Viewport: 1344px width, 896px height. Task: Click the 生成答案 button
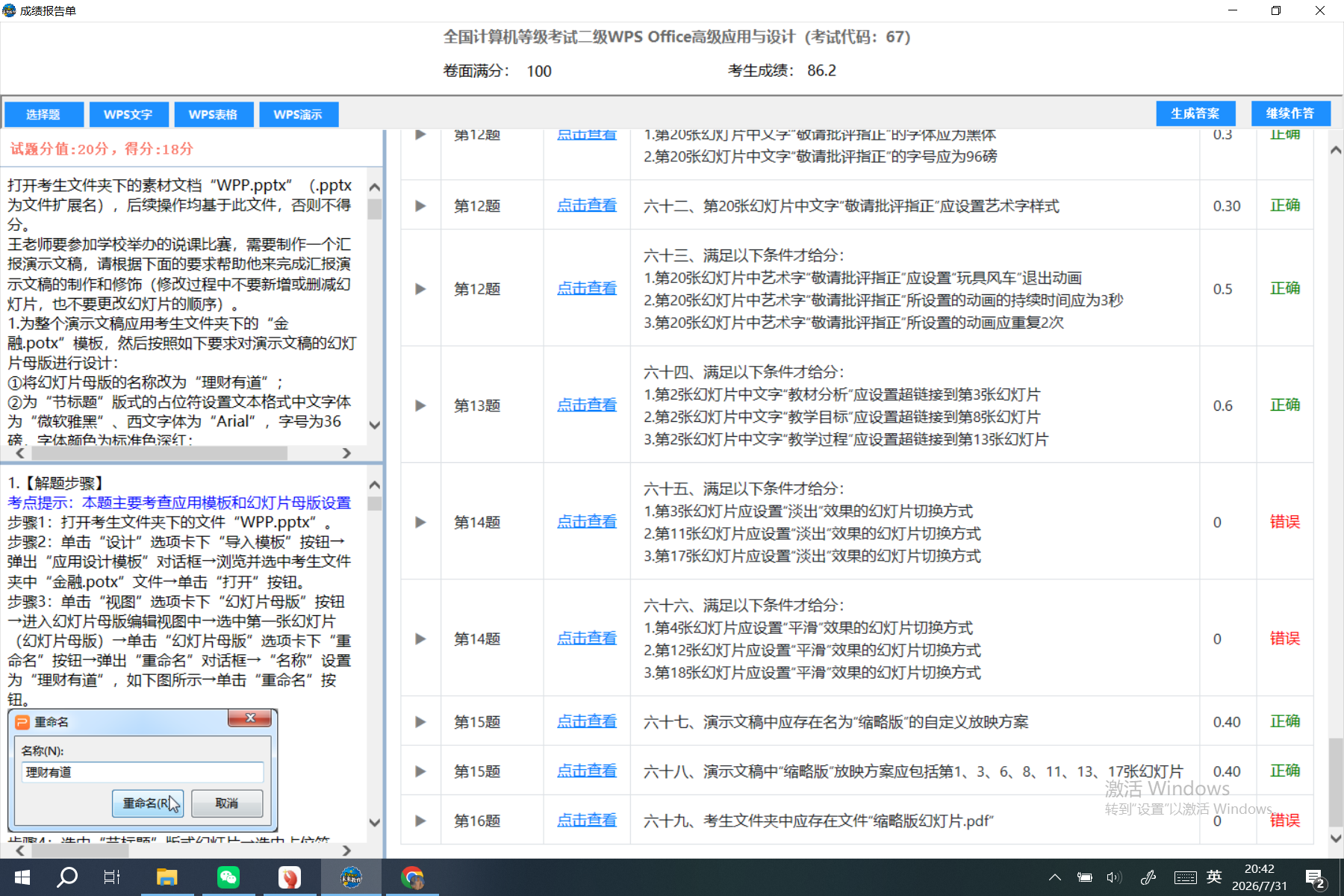1195,113
